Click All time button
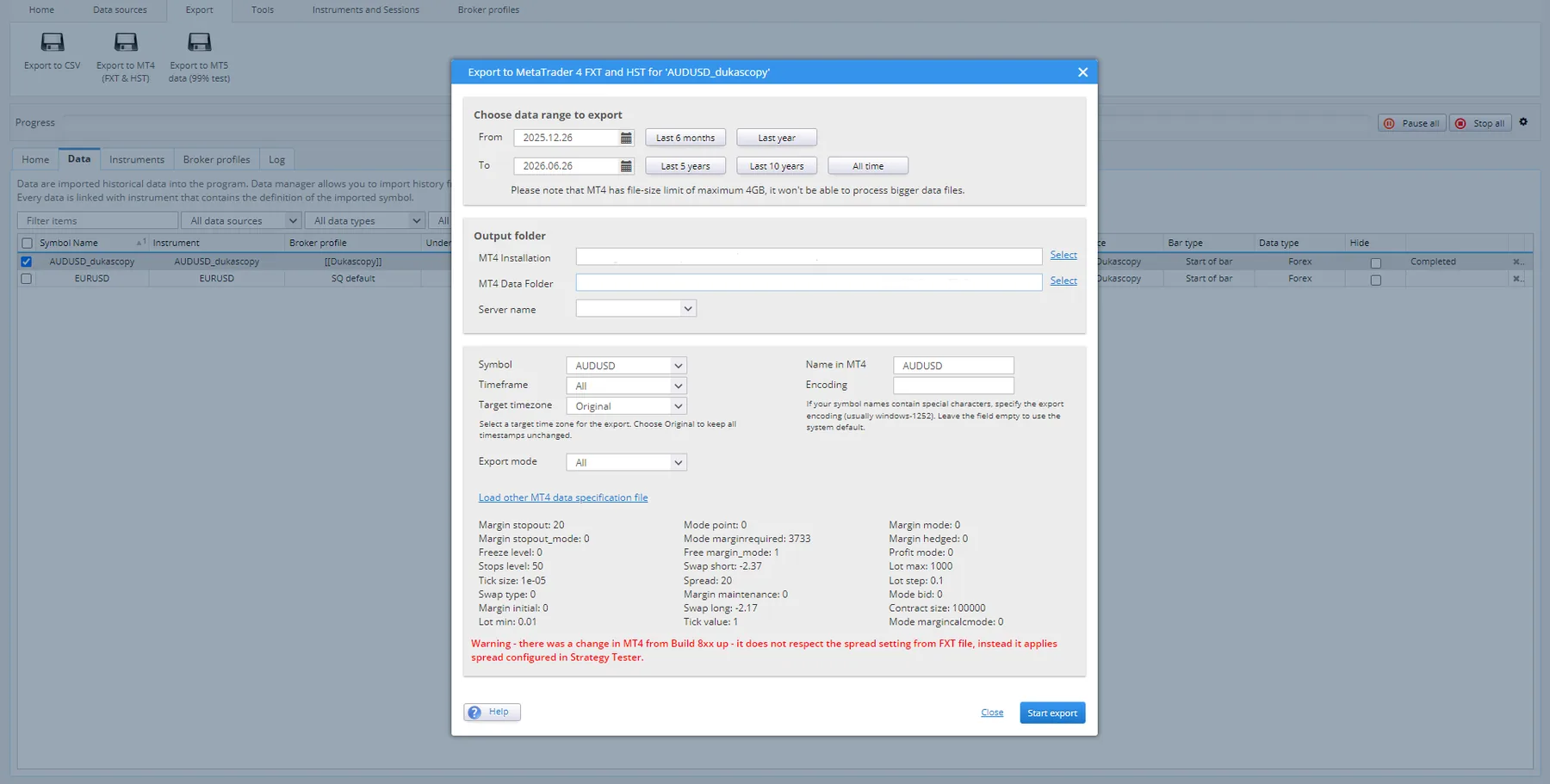 pos(868,166)
